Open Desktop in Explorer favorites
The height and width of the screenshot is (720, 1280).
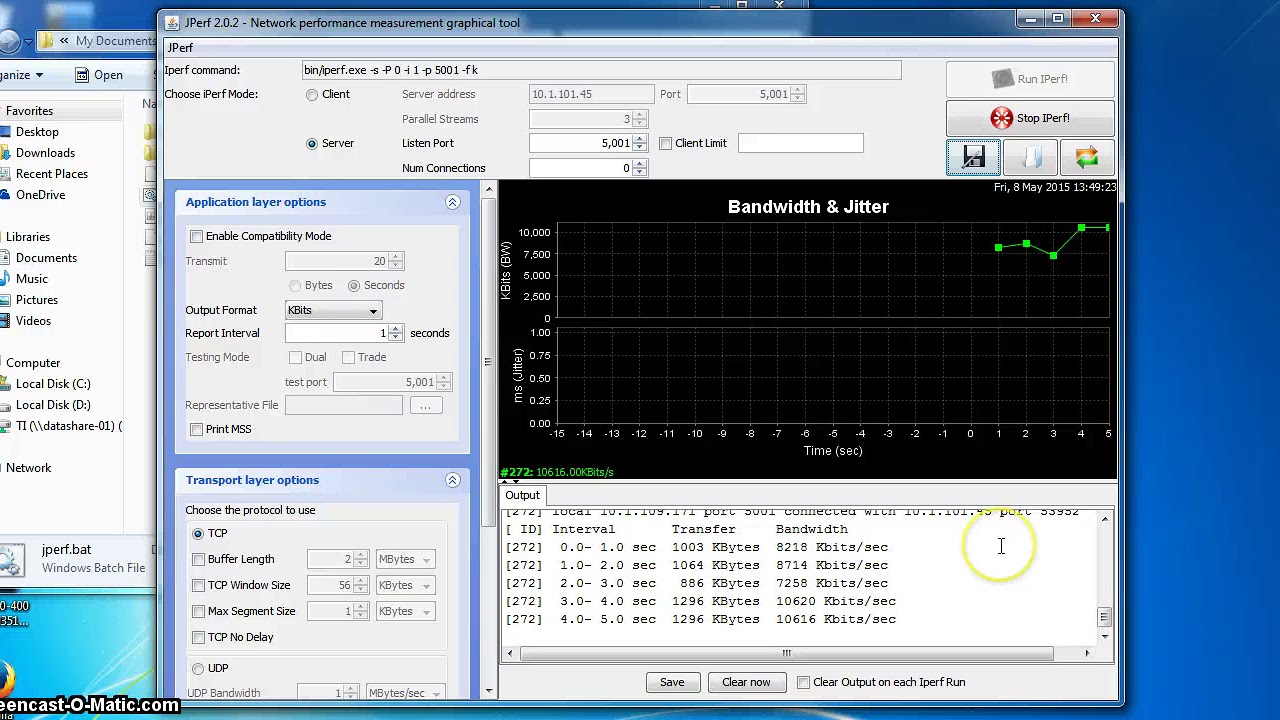(37, 132)
